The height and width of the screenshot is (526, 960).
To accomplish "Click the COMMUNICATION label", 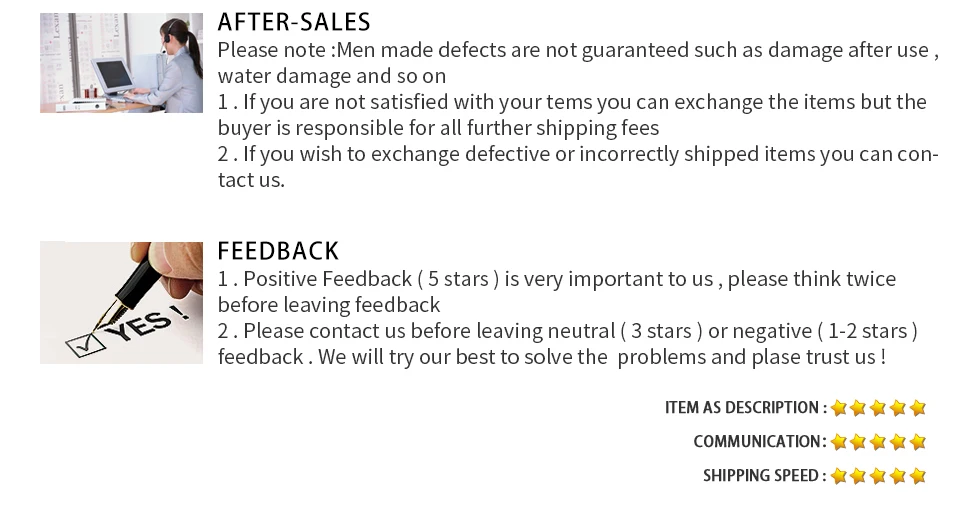I will 760,441.
